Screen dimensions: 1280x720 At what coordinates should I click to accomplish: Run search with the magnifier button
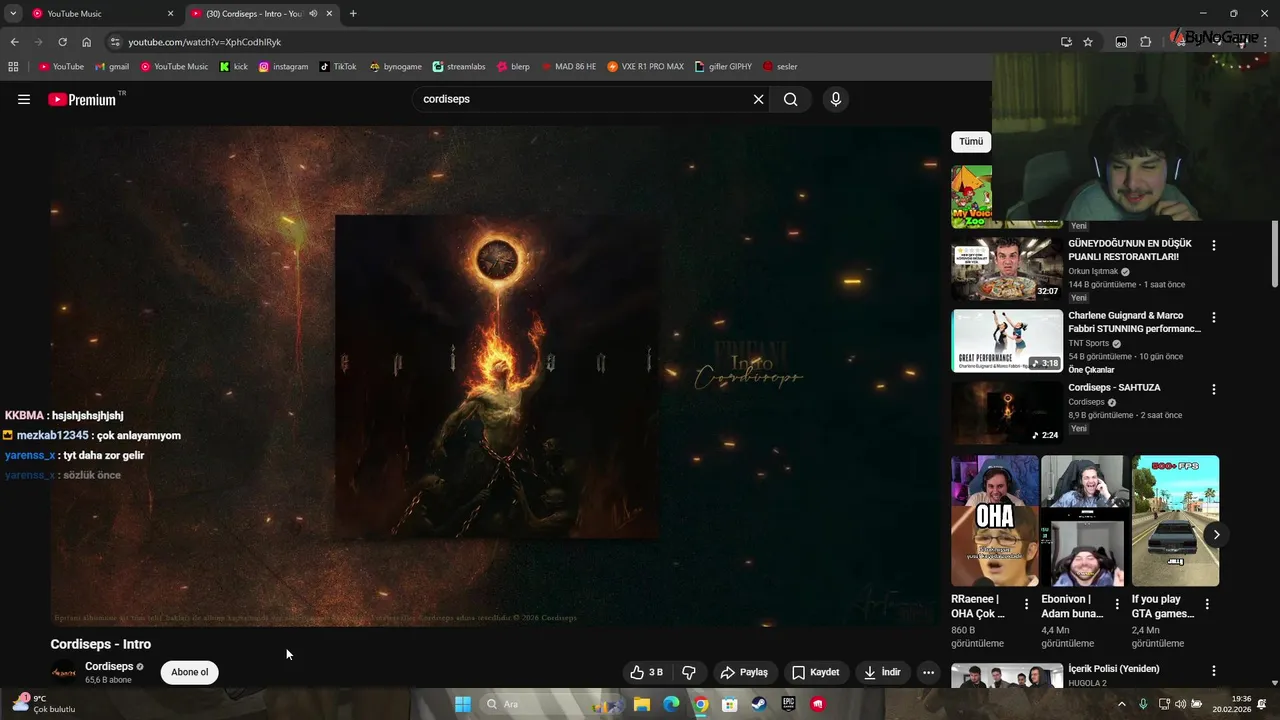[x=791, y=99]
